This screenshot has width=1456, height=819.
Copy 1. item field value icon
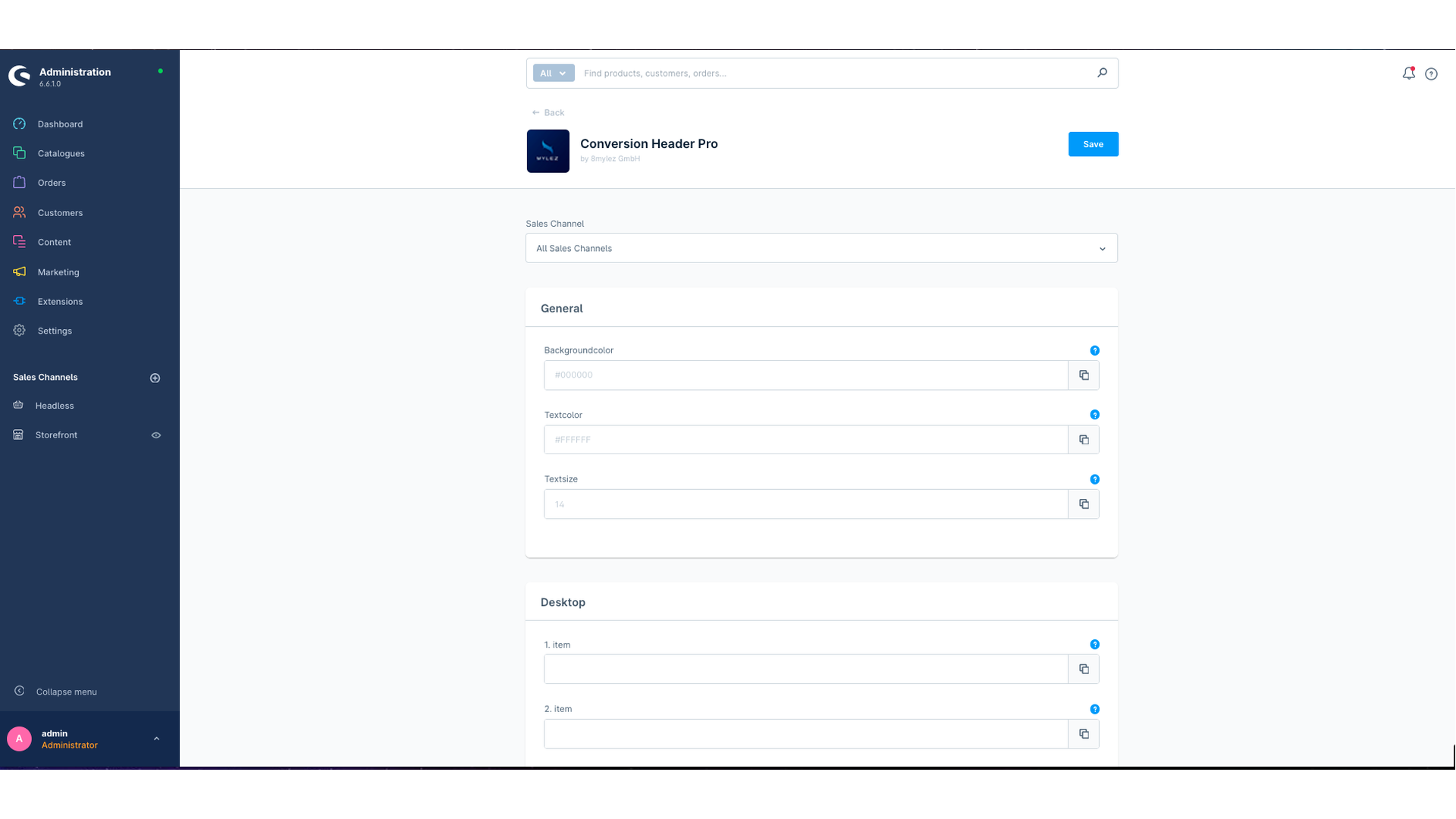coord(1084,669)
